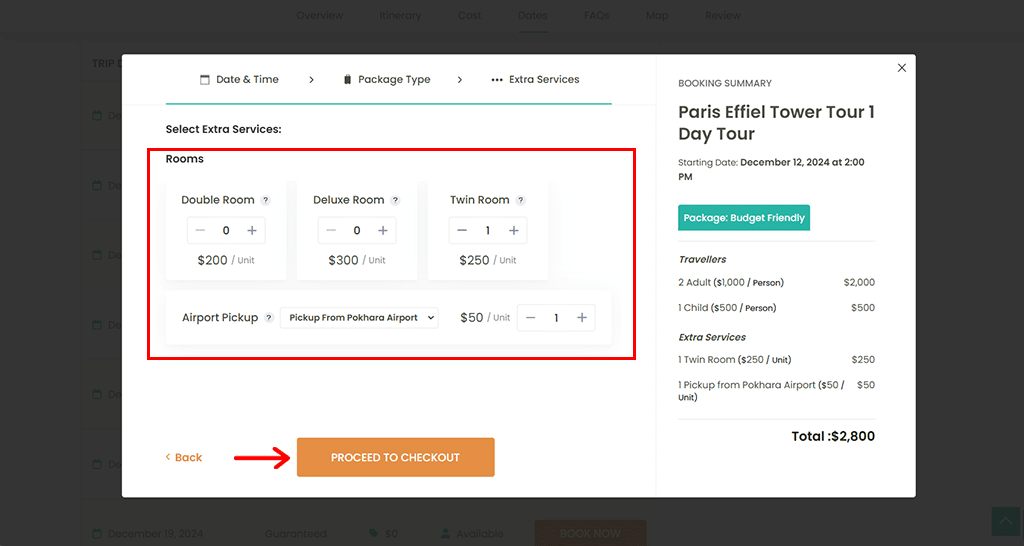
Task: Select the Extra Services step
Action: tap(535, 80)
